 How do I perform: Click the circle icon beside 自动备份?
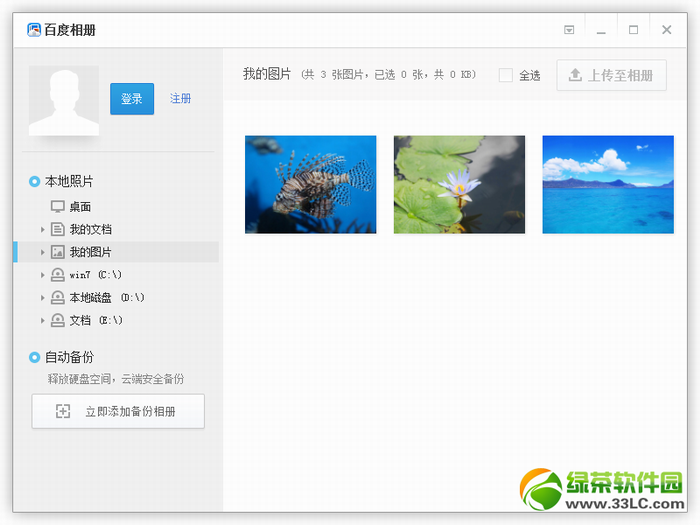tap(34, 357)
